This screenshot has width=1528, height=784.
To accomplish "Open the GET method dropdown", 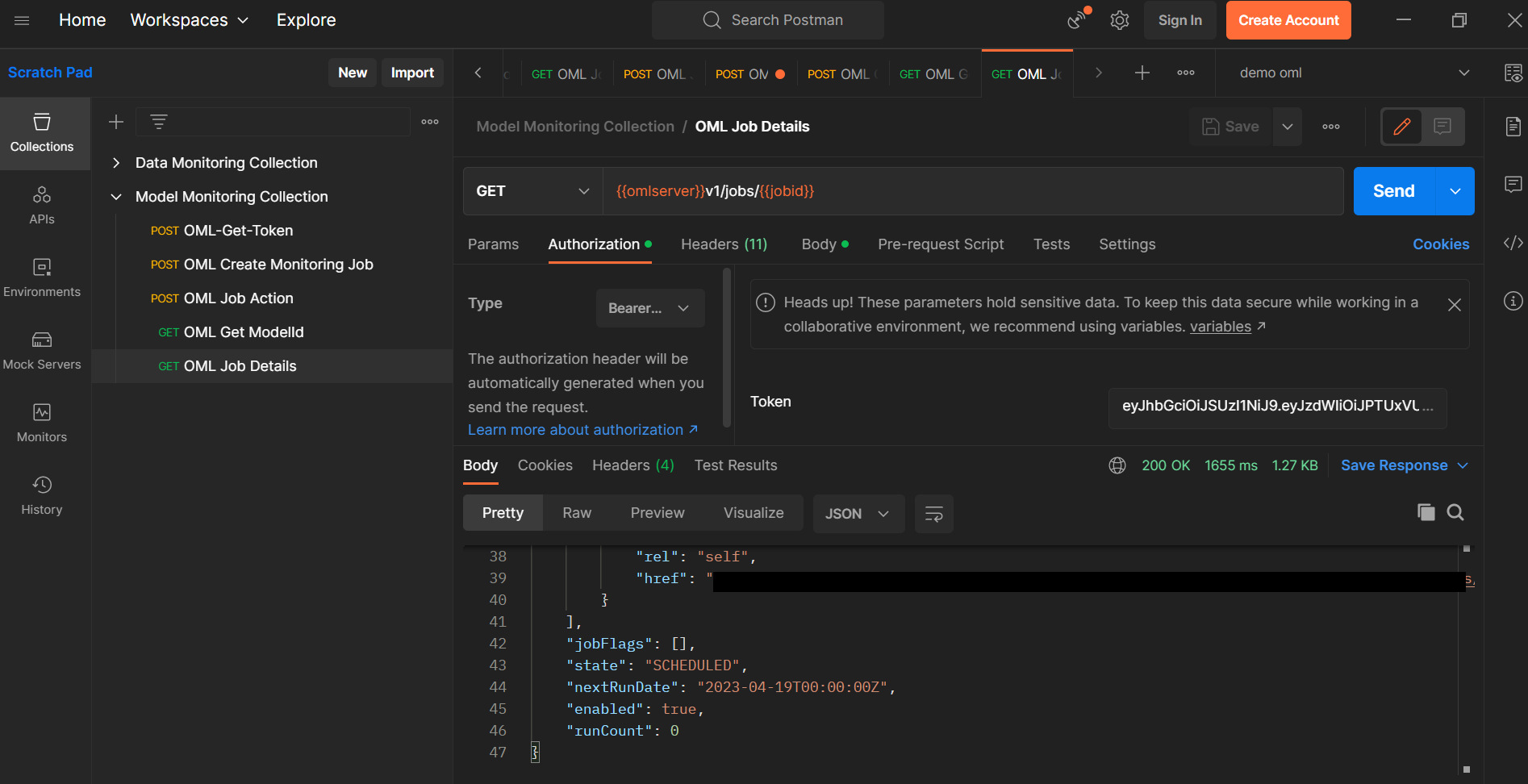I will 532,191.
